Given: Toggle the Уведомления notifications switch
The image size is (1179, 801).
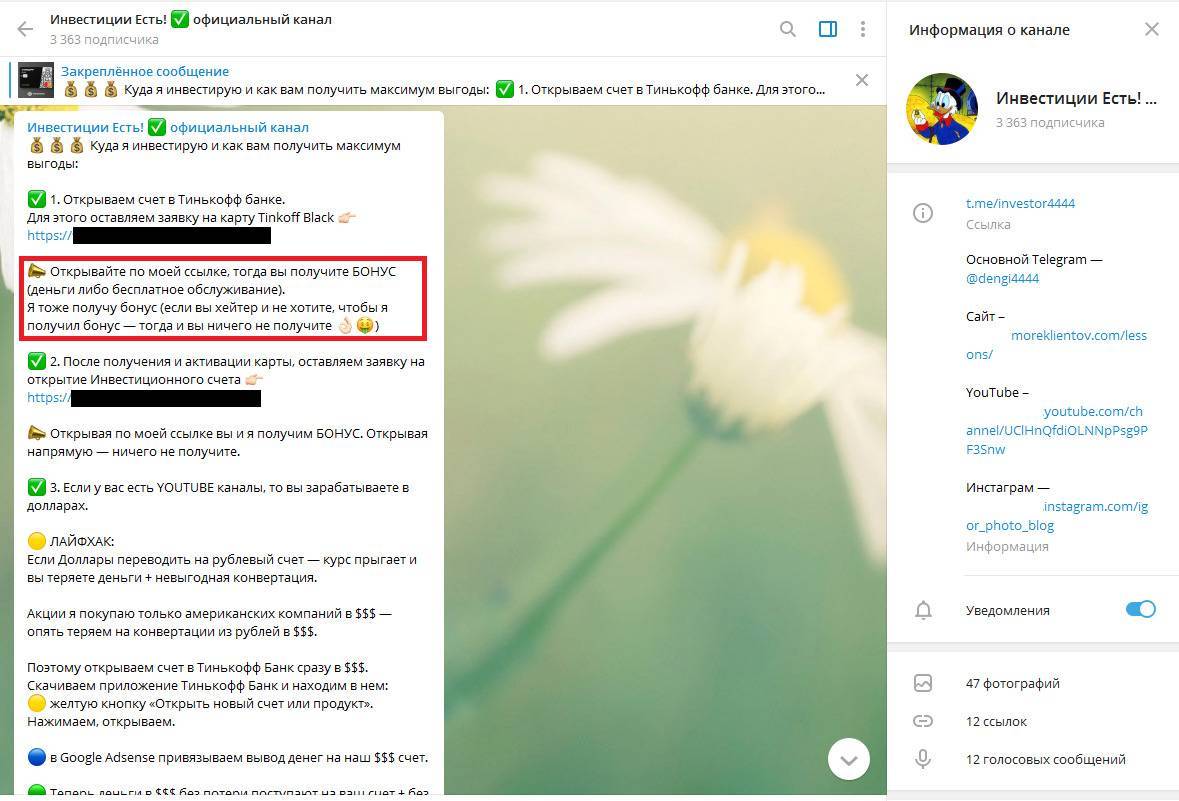Looking at the screenshot, I should pos(1140,609).
